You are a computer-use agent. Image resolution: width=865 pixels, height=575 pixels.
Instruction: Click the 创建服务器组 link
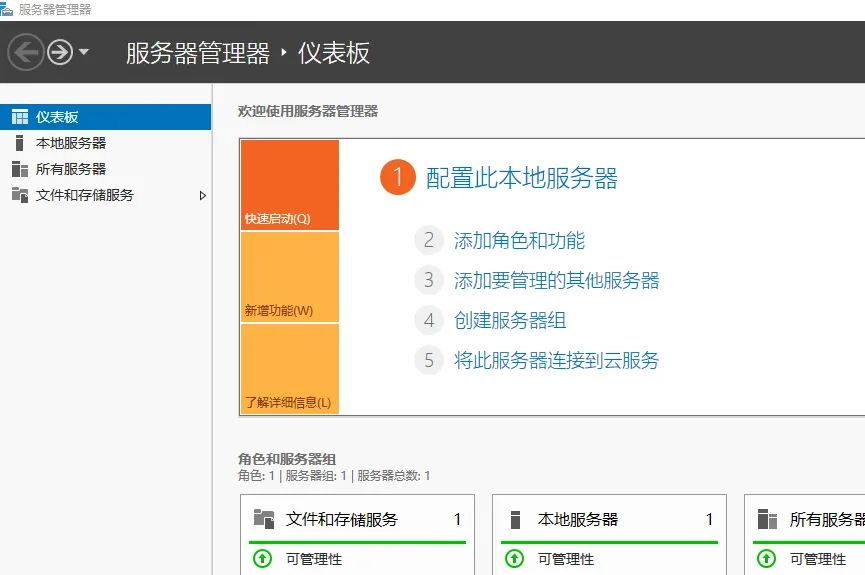coord(510,320)
